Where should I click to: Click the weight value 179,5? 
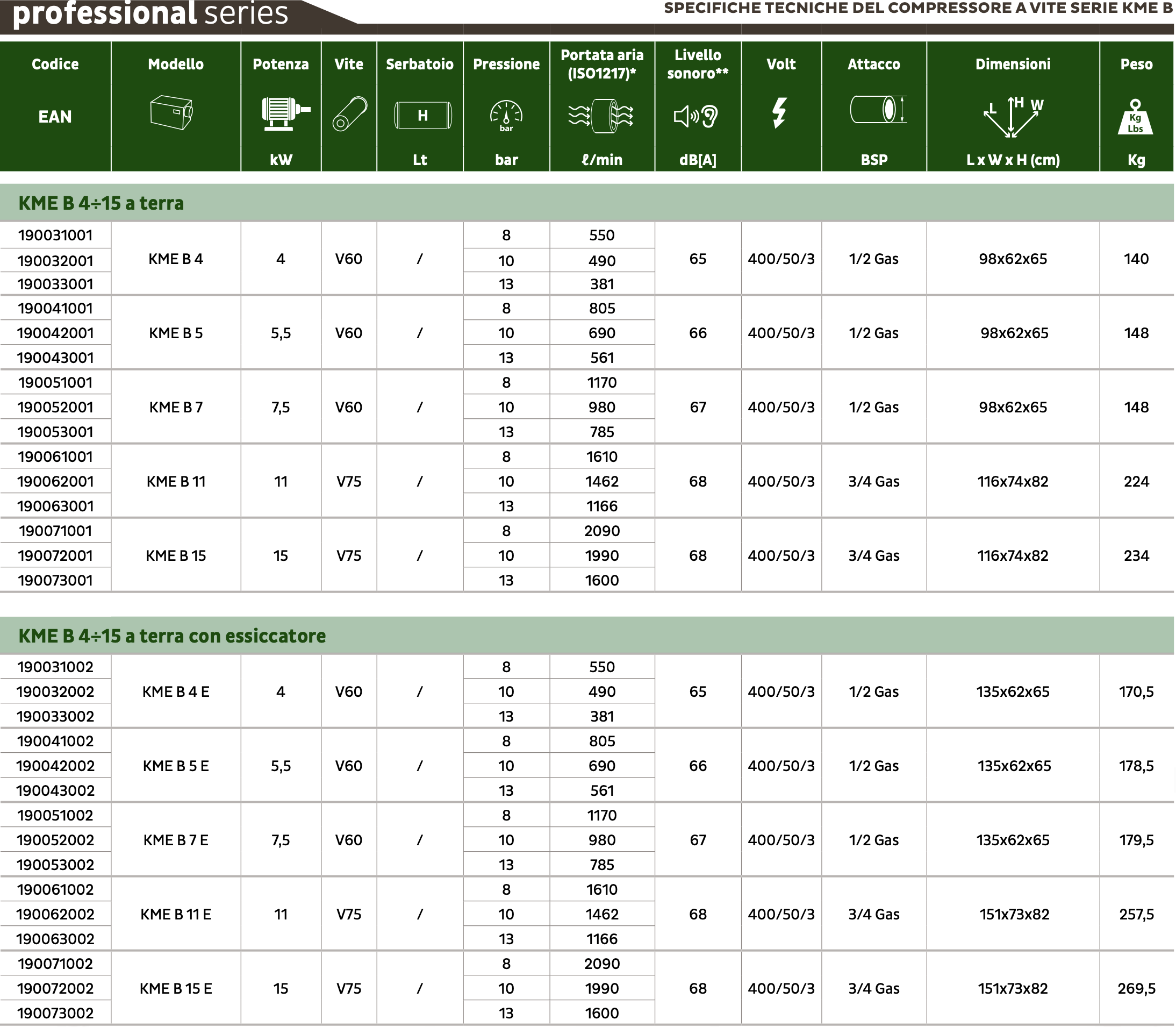[x=1136, y=840]
